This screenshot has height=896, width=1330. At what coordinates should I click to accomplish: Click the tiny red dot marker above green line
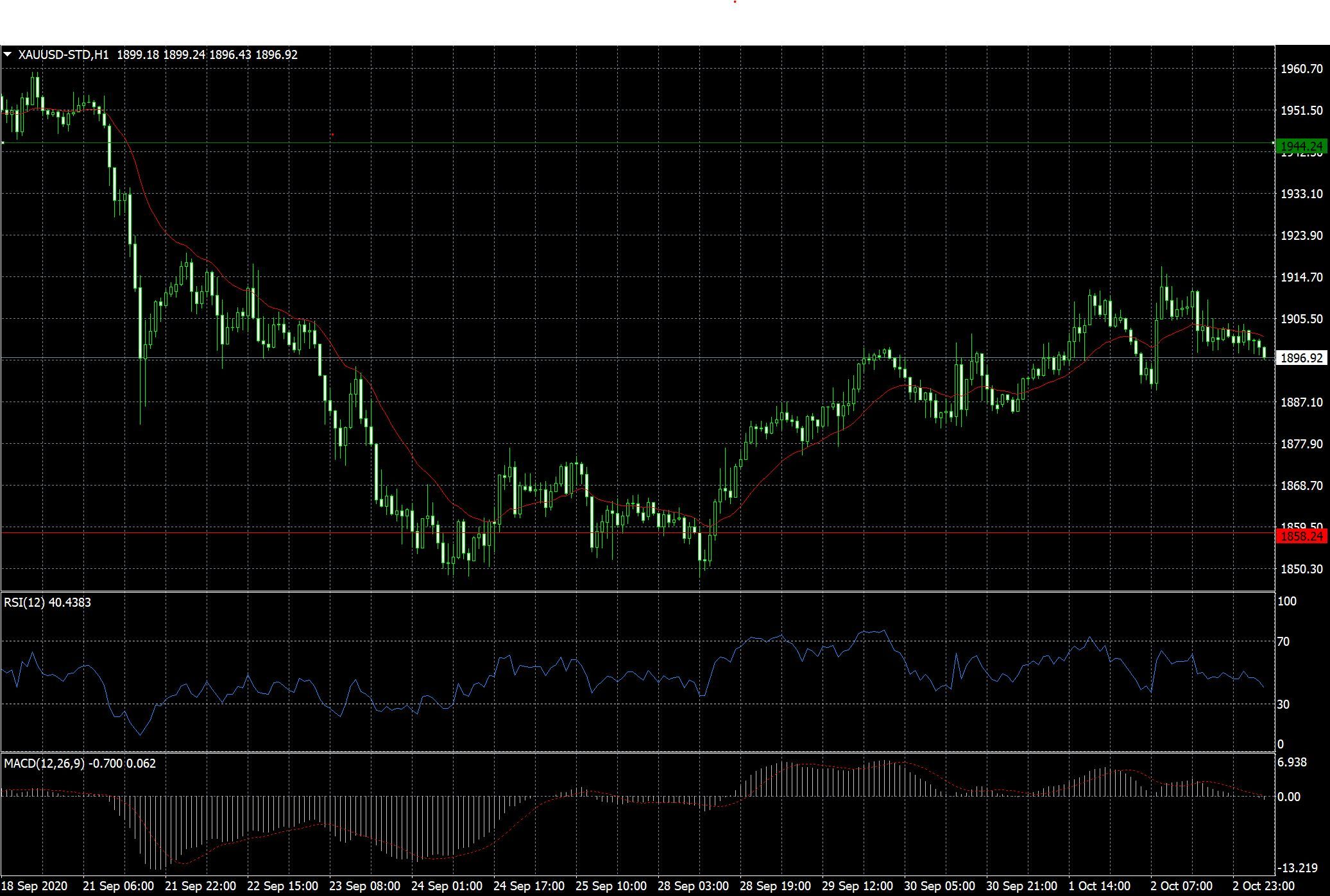click(x=332, y=135)
